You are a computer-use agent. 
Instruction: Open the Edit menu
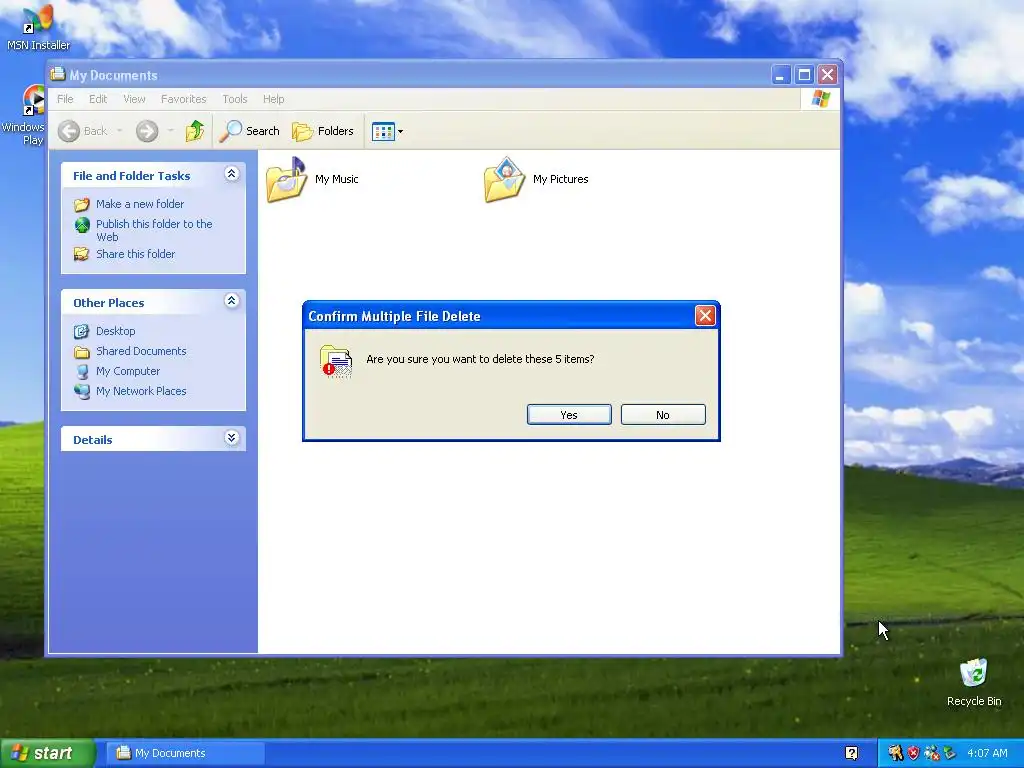click(x=98, y=99)
